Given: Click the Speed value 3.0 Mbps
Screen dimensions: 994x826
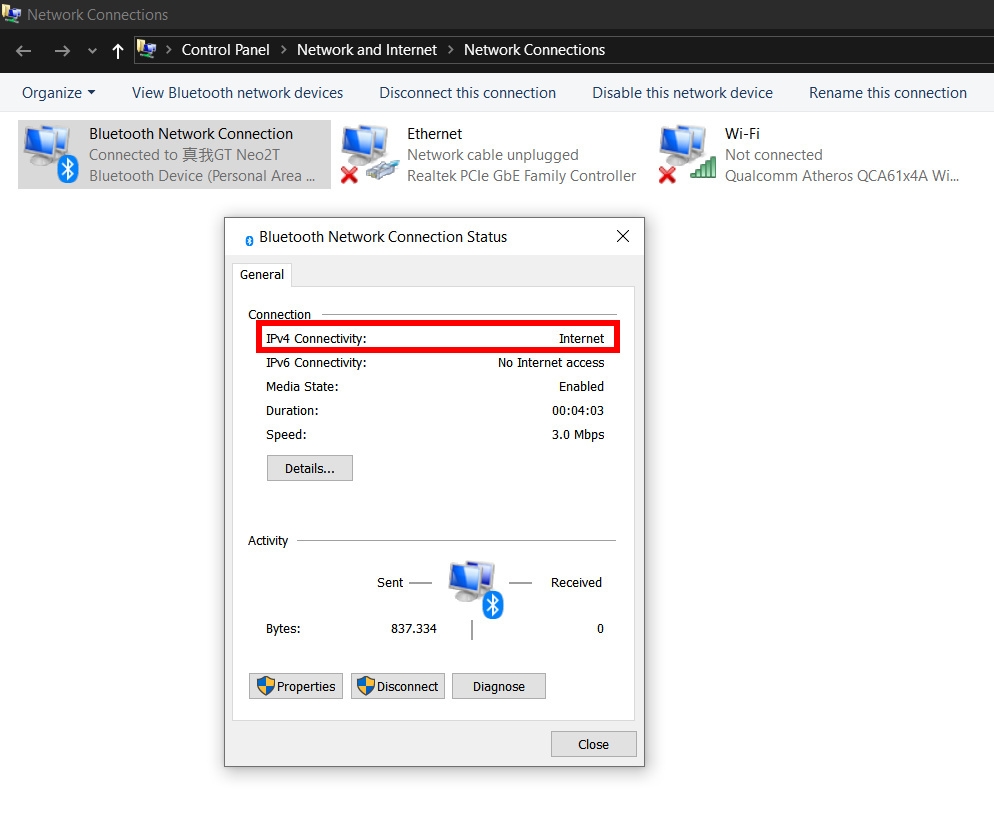Looking at the screenshot, I should (578, 435).
